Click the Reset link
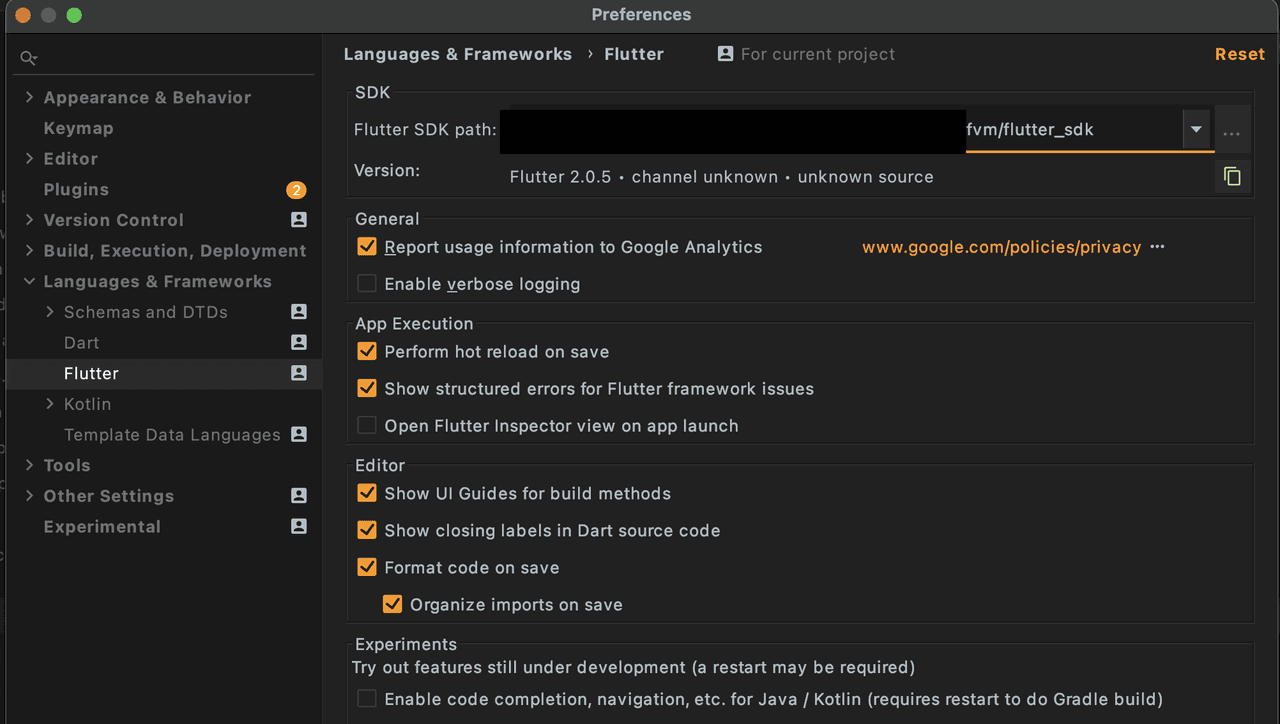The image size is (1280, 724). coord(1239,54)
